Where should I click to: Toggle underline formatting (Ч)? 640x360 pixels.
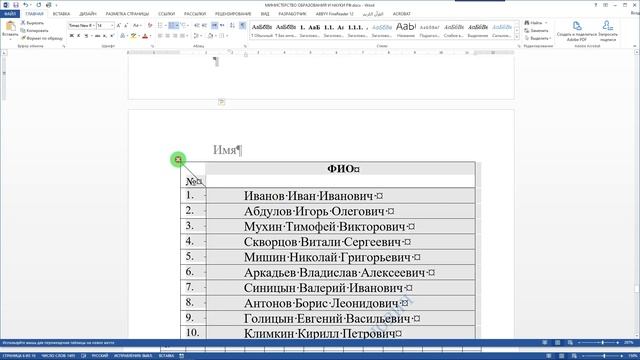87,36
